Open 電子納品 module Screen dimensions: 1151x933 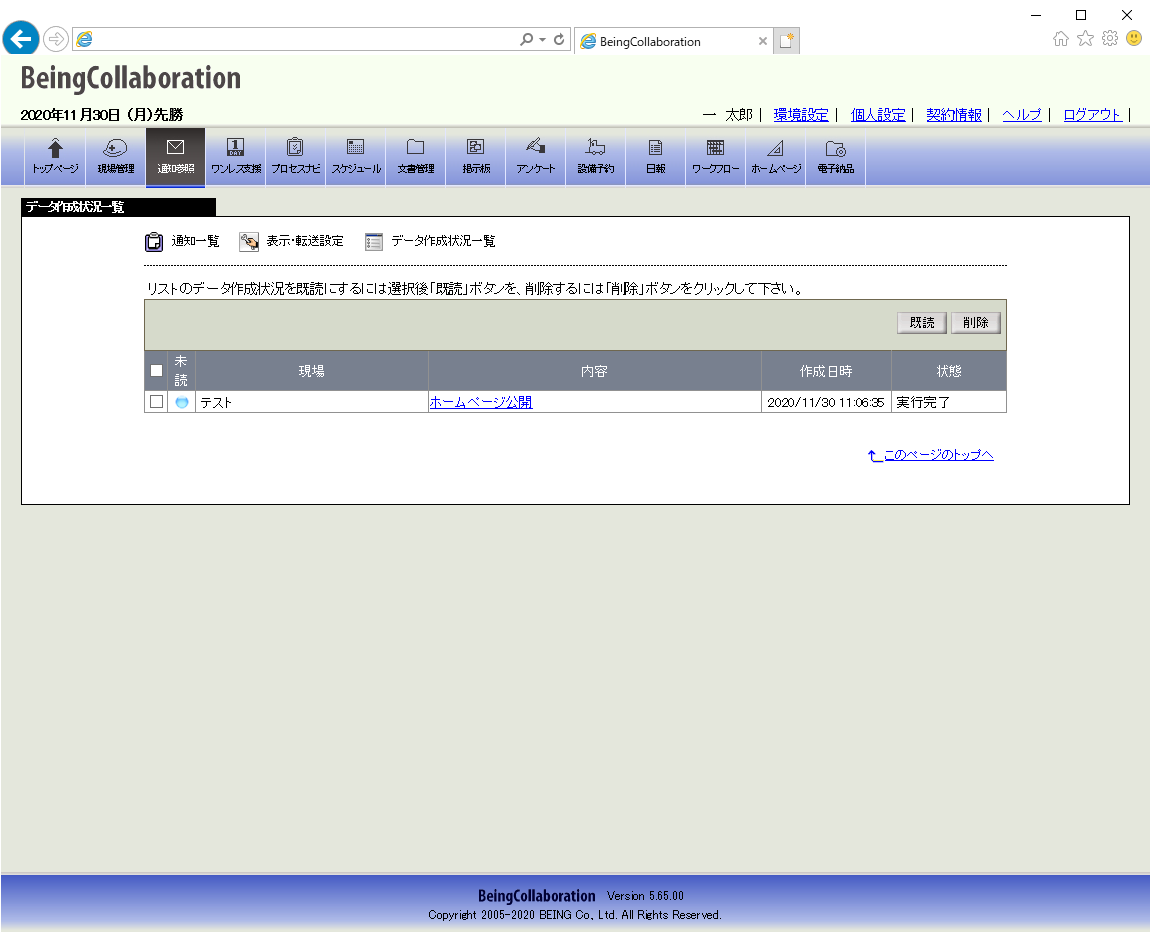[x=836, y=156]
